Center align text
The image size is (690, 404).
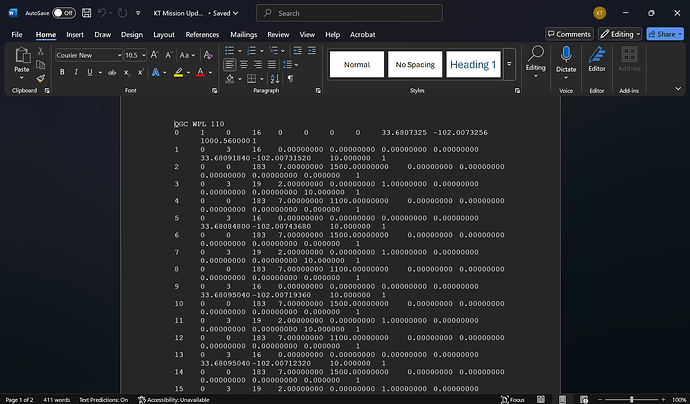click(x=244, y=65)
